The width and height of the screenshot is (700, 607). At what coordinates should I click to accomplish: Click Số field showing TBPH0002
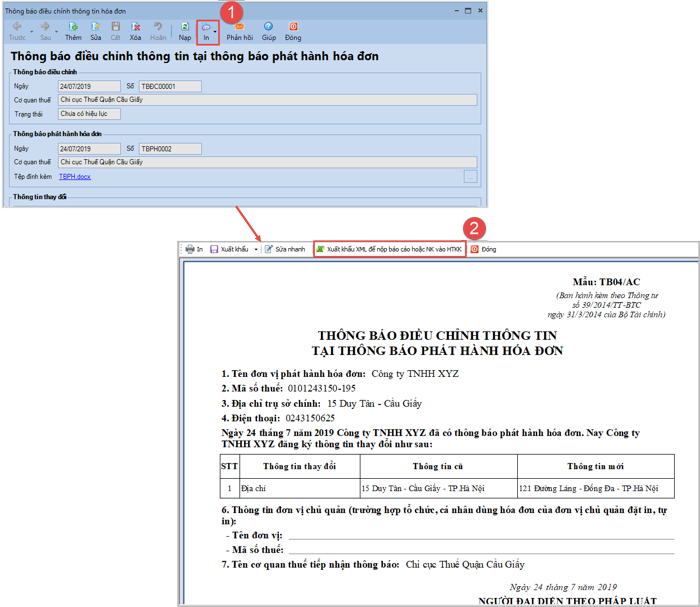[170, 149]
